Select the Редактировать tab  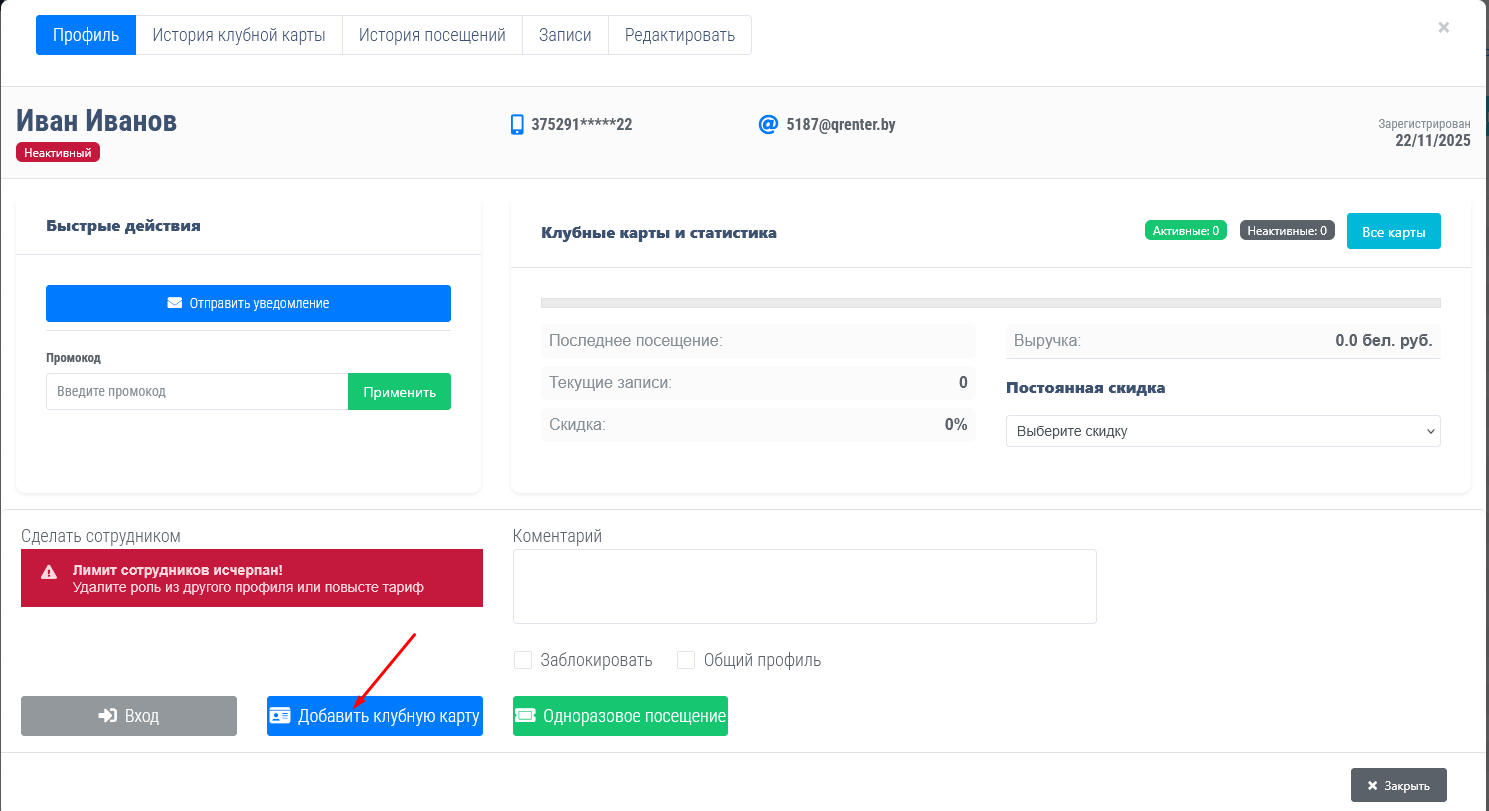click(680, 35)
